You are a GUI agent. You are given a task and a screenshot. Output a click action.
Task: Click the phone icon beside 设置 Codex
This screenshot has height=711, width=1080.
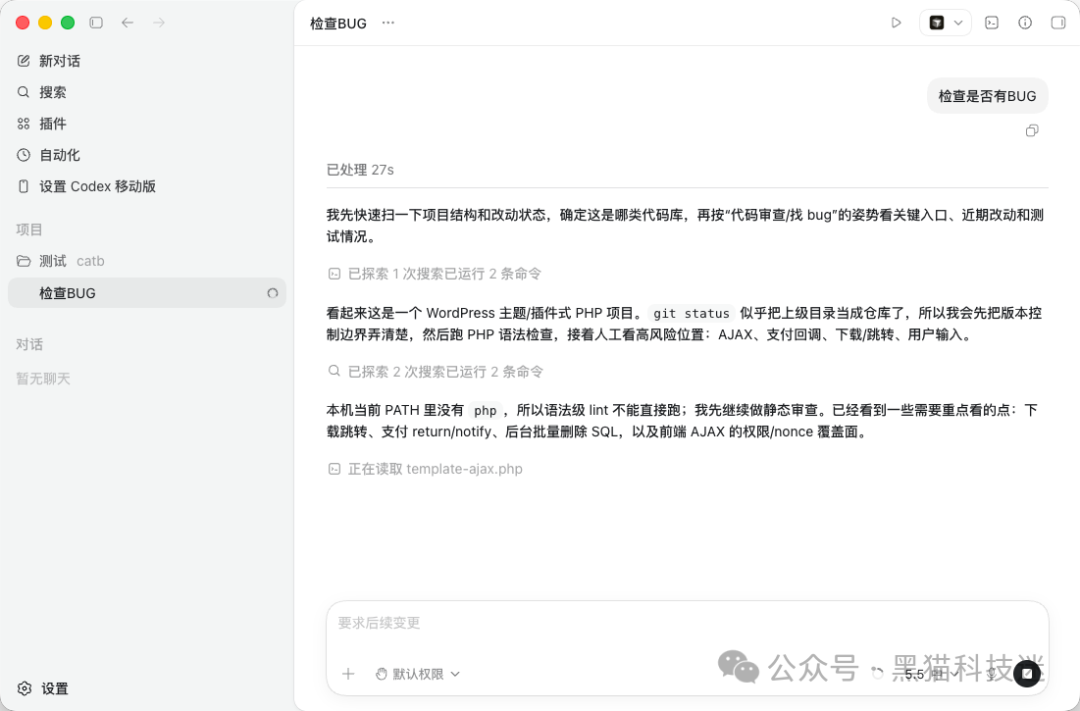tap(23, 186)
